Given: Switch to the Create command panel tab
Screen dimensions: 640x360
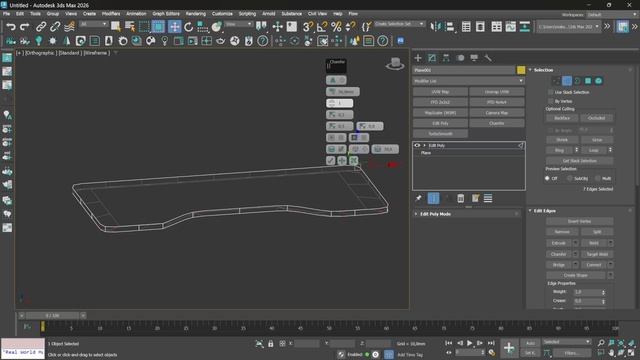Looking at the screenshot, I should tap(418, 58).
